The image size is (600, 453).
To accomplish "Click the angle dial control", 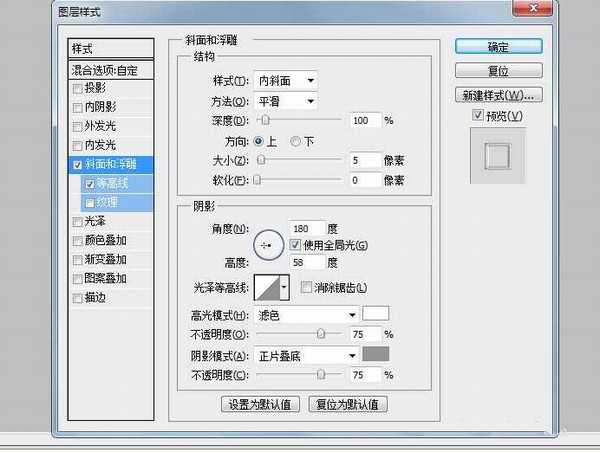I will coord(269,245).
